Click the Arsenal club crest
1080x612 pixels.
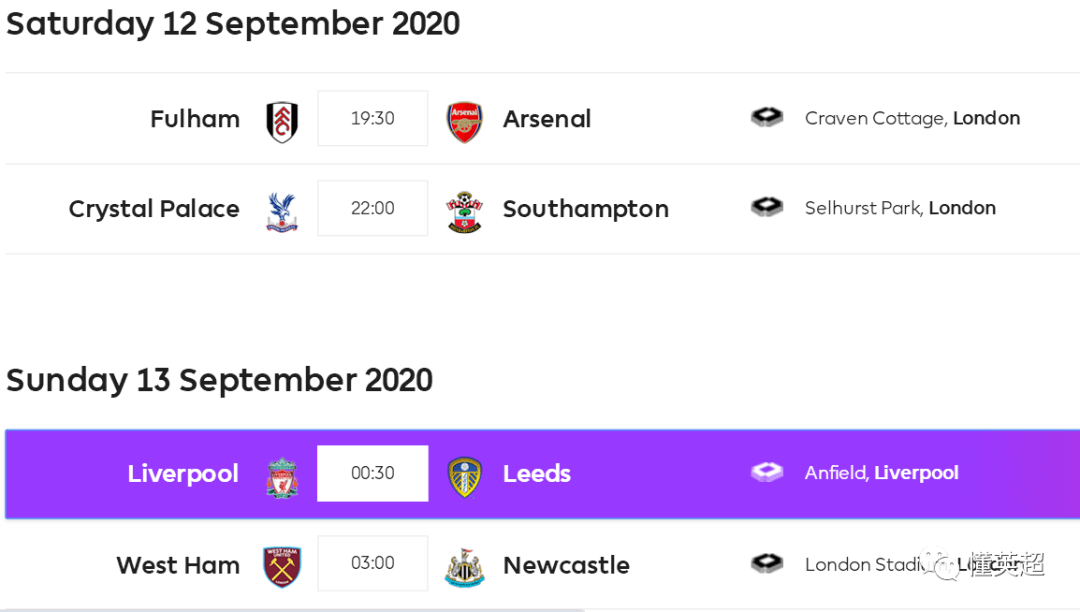coord(464,121)
